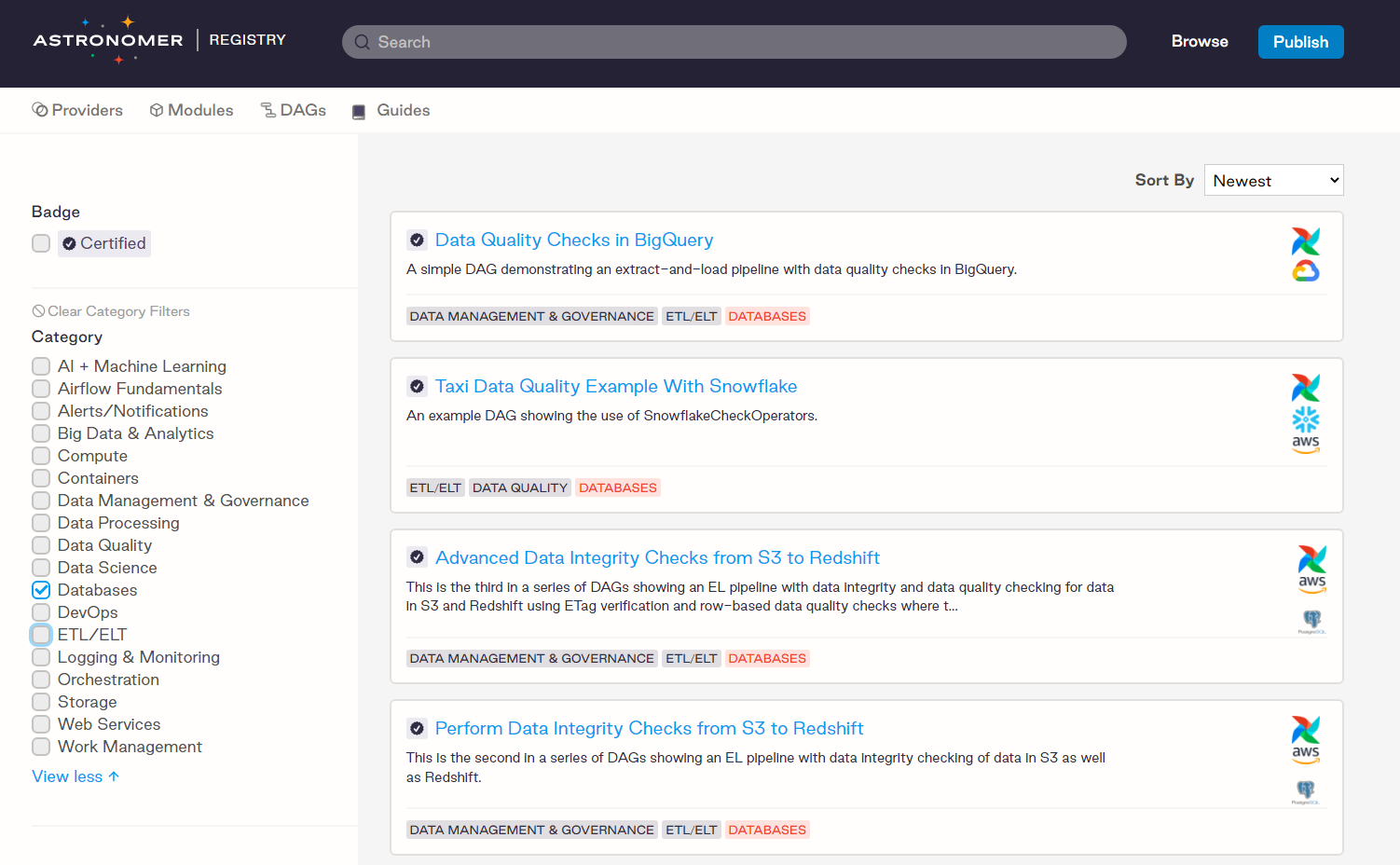Check the AI + Machine Learning category

coord(41,366)
